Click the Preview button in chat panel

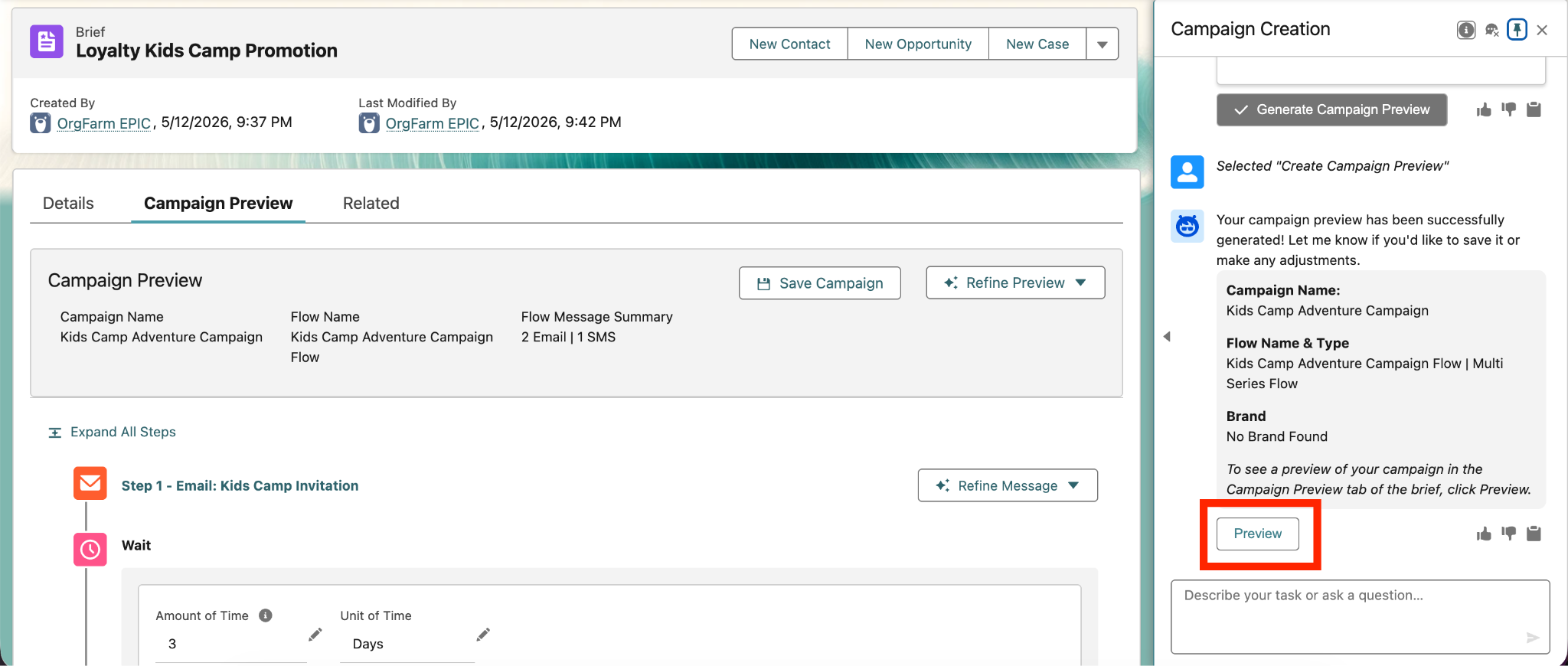(x=1258, y=534)
